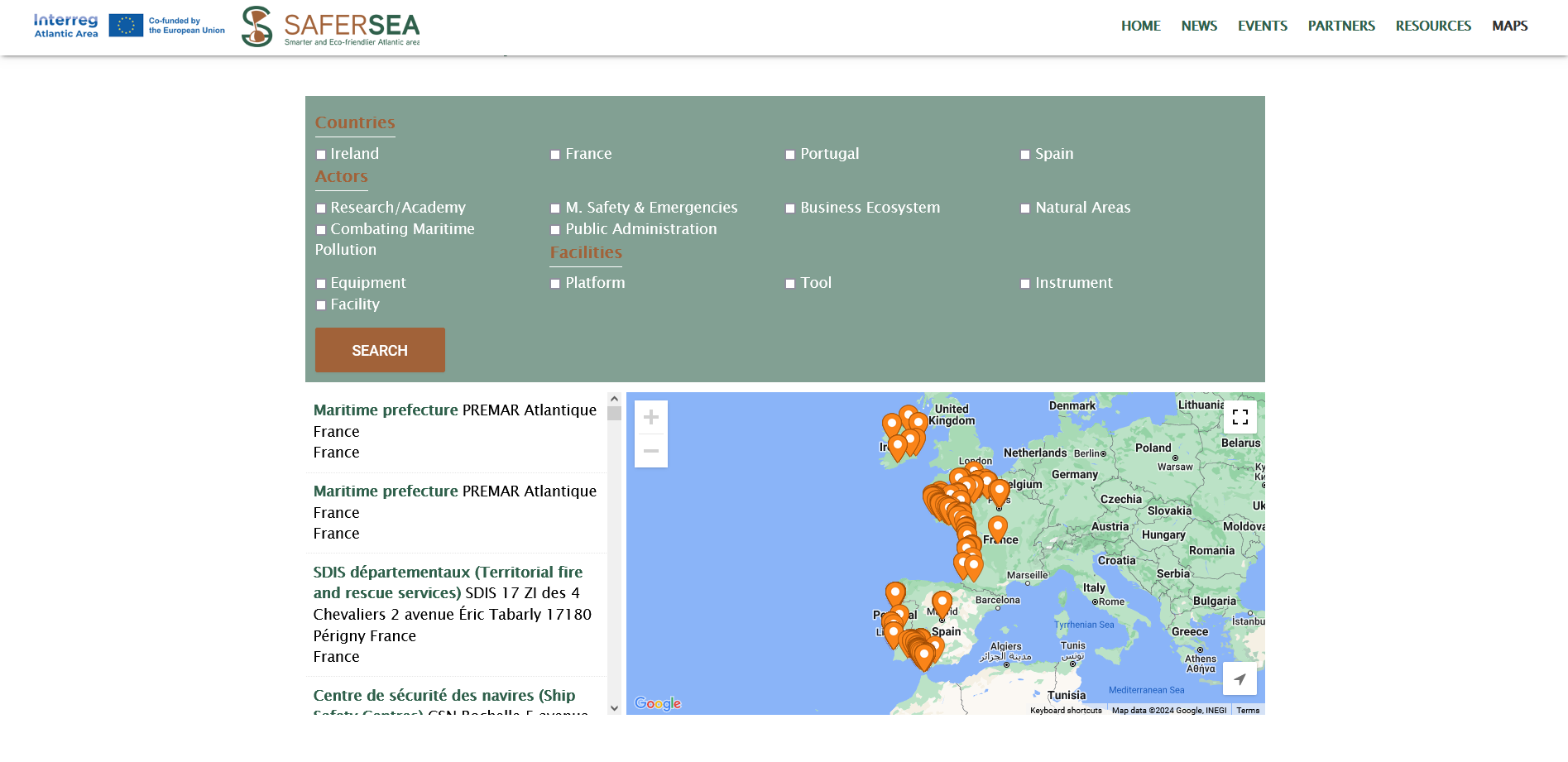Click the Countries heading
Image resolution: width=1568 pixels, height=762 pixels.
coord(355,122)
